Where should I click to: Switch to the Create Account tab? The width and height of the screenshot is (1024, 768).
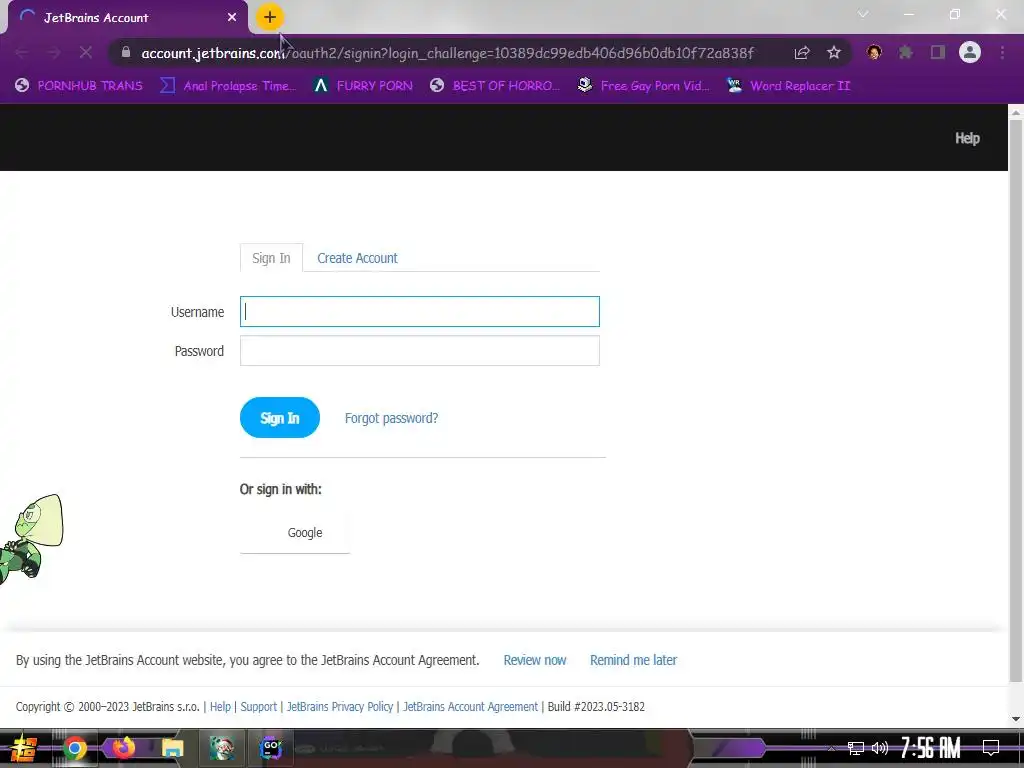pos(357,258)
